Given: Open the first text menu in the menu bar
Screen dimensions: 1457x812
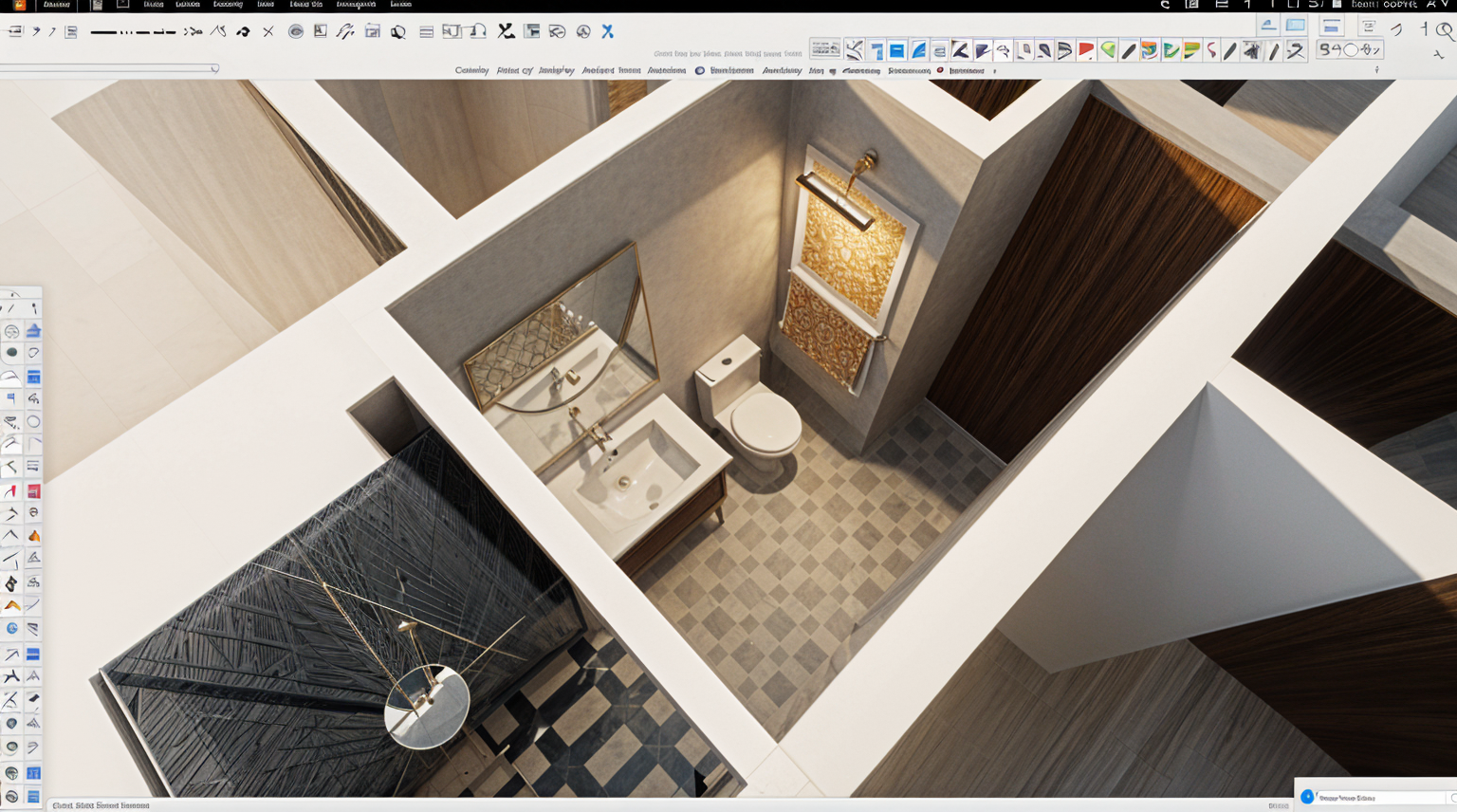Looking at the screenshot, I should [x=56, y=5].
